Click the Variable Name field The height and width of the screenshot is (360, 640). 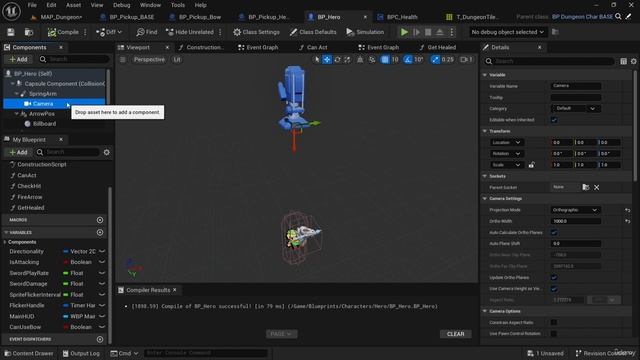(x=576, y=86)
